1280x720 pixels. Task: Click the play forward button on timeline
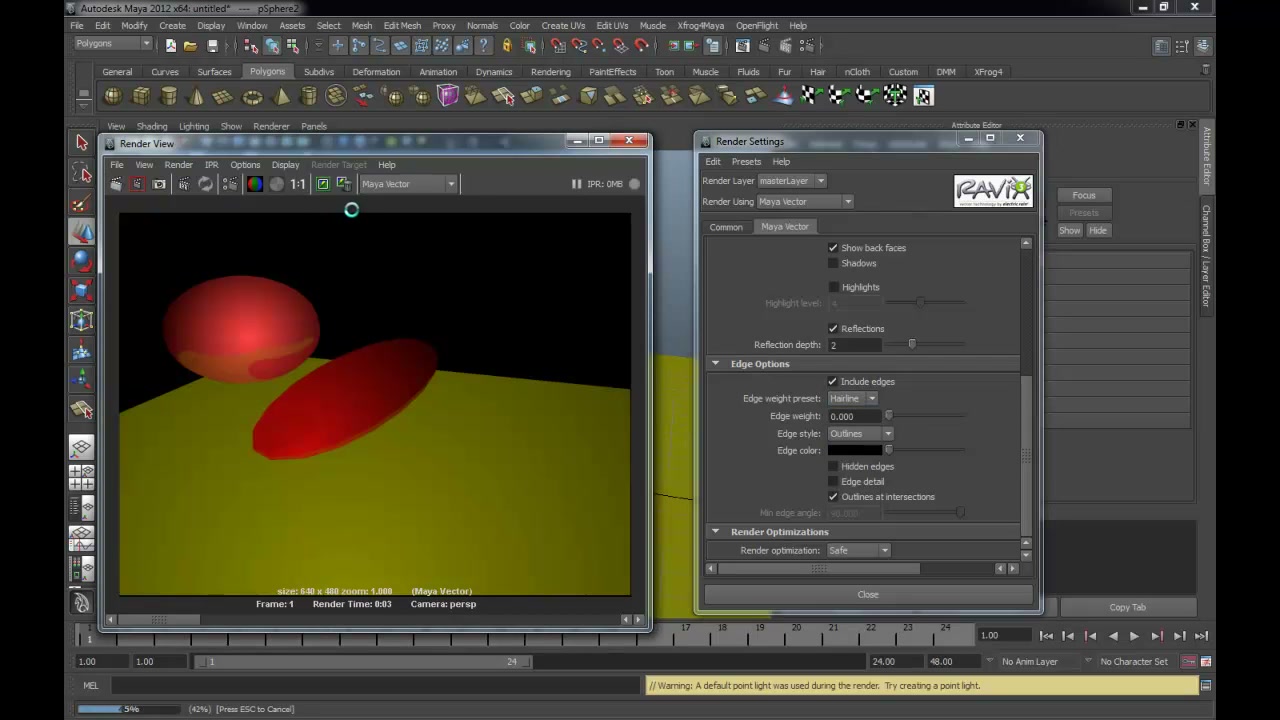tap(1134, 636)
